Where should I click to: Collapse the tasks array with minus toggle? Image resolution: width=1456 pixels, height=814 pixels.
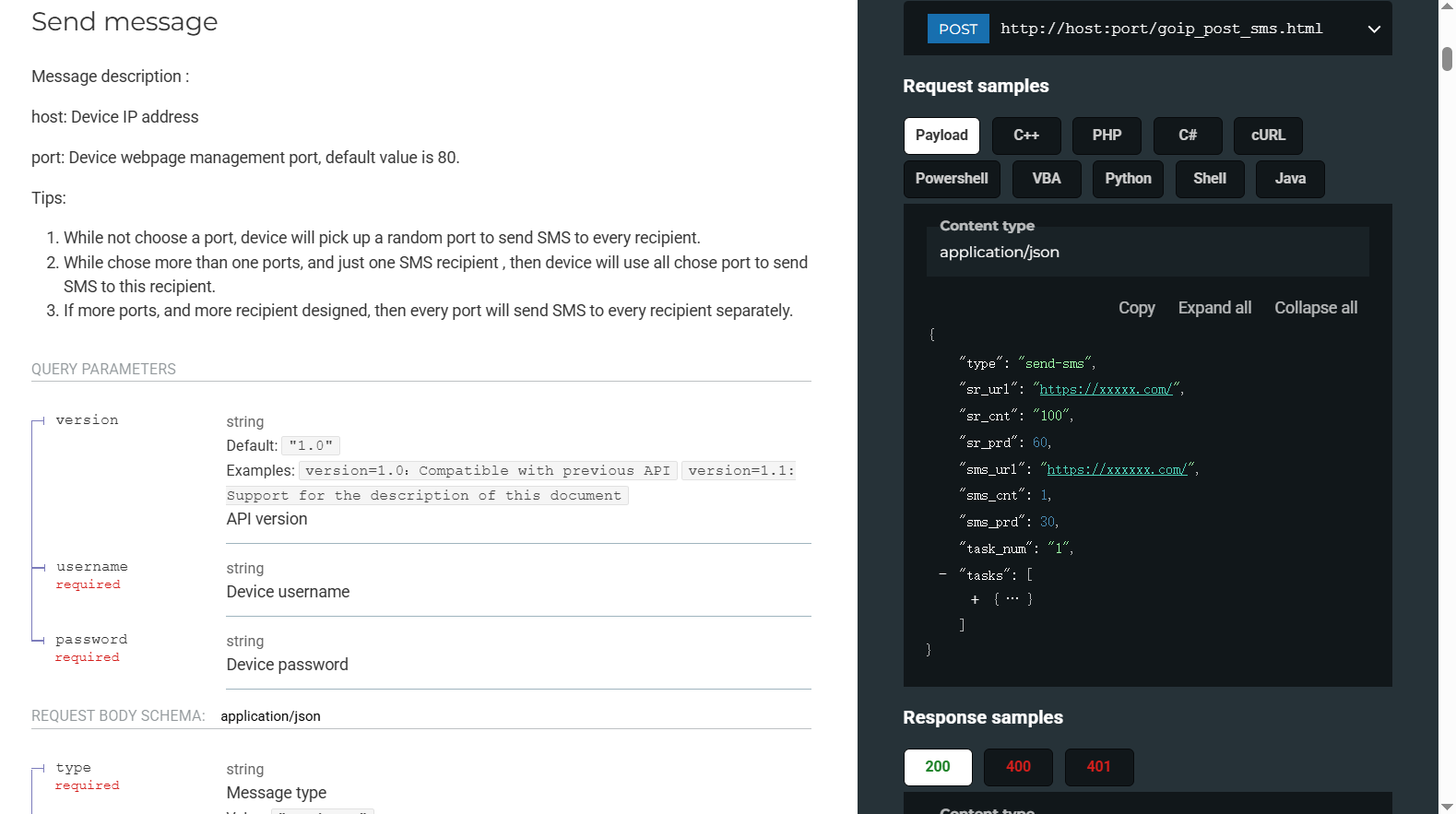point(942,574)
